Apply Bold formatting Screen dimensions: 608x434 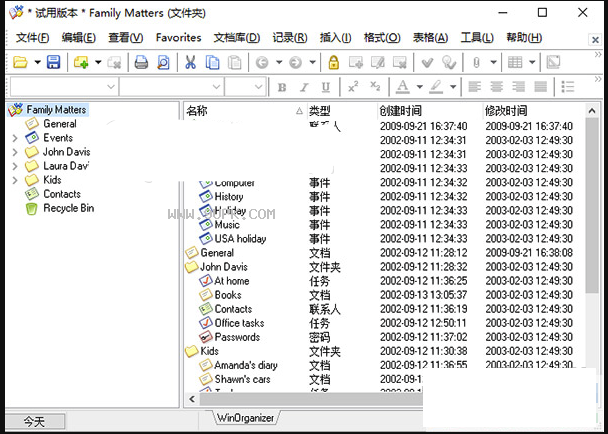tap(282, 87)
